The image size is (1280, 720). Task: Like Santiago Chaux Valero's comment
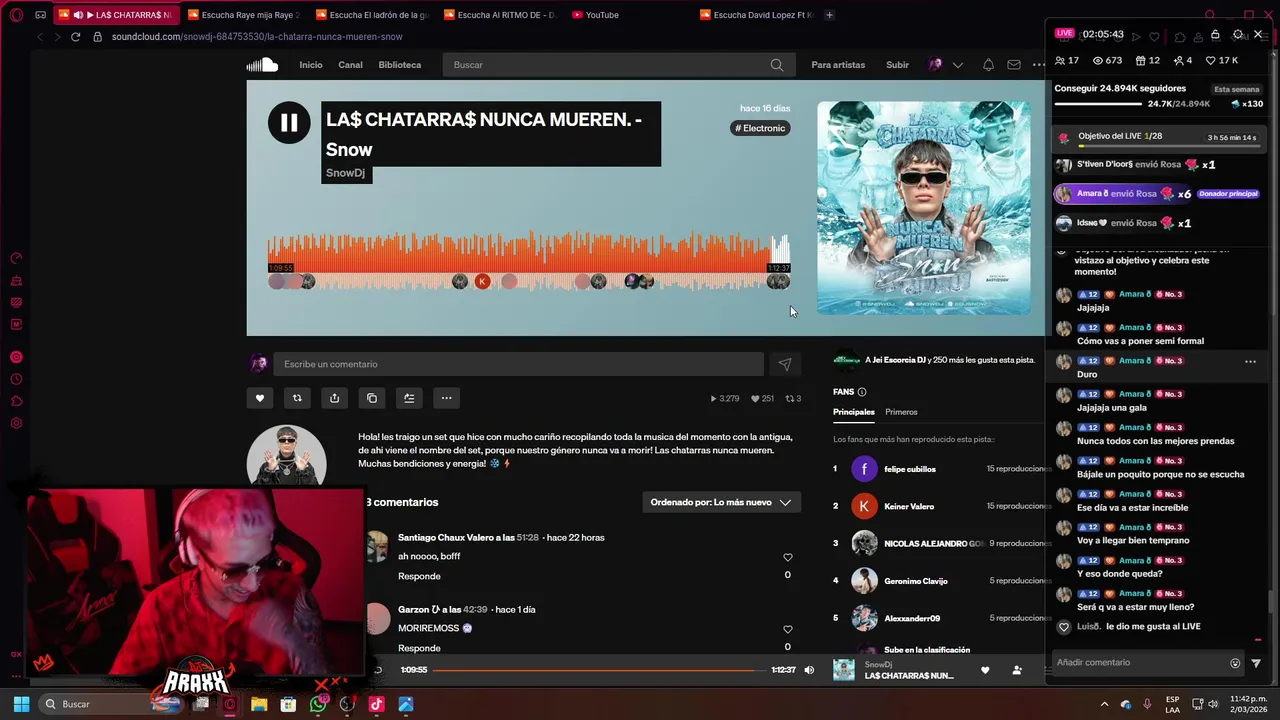(788, 557)
